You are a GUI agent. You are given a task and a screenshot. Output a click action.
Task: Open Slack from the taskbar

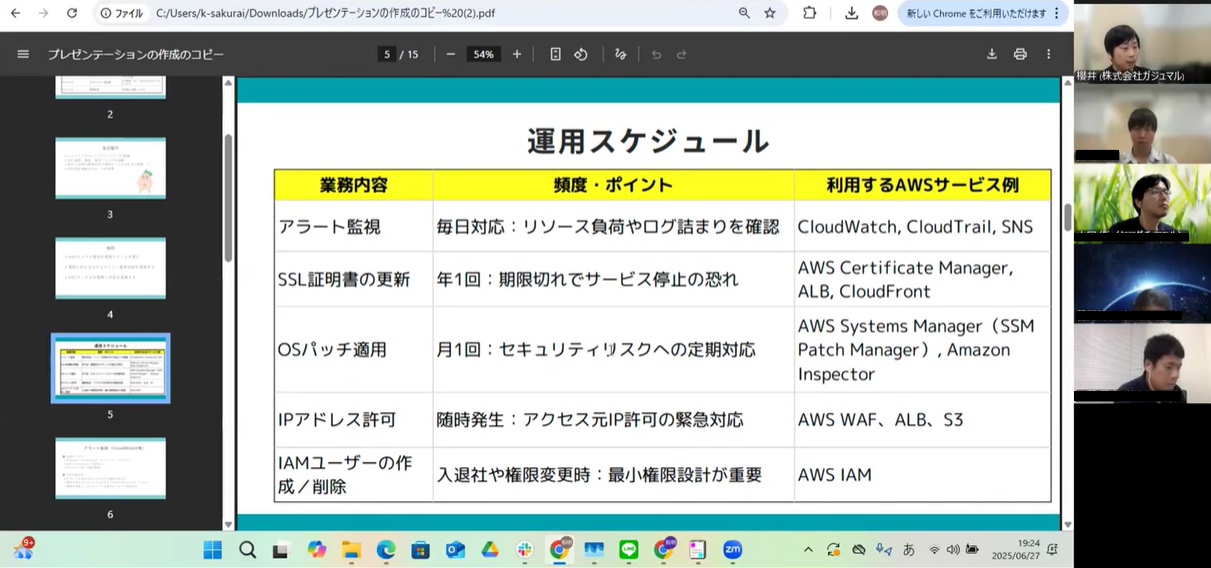(x=525, y=549)
